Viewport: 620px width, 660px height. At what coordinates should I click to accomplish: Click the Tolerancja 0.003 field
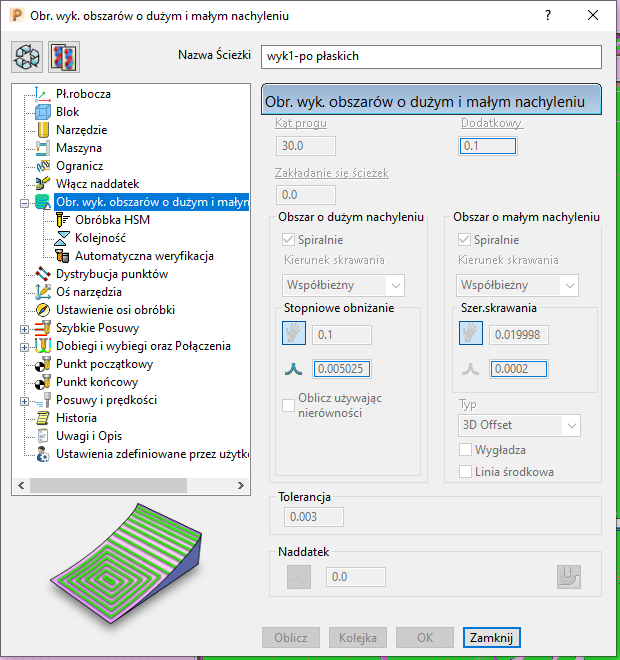[x=314, y=517]
